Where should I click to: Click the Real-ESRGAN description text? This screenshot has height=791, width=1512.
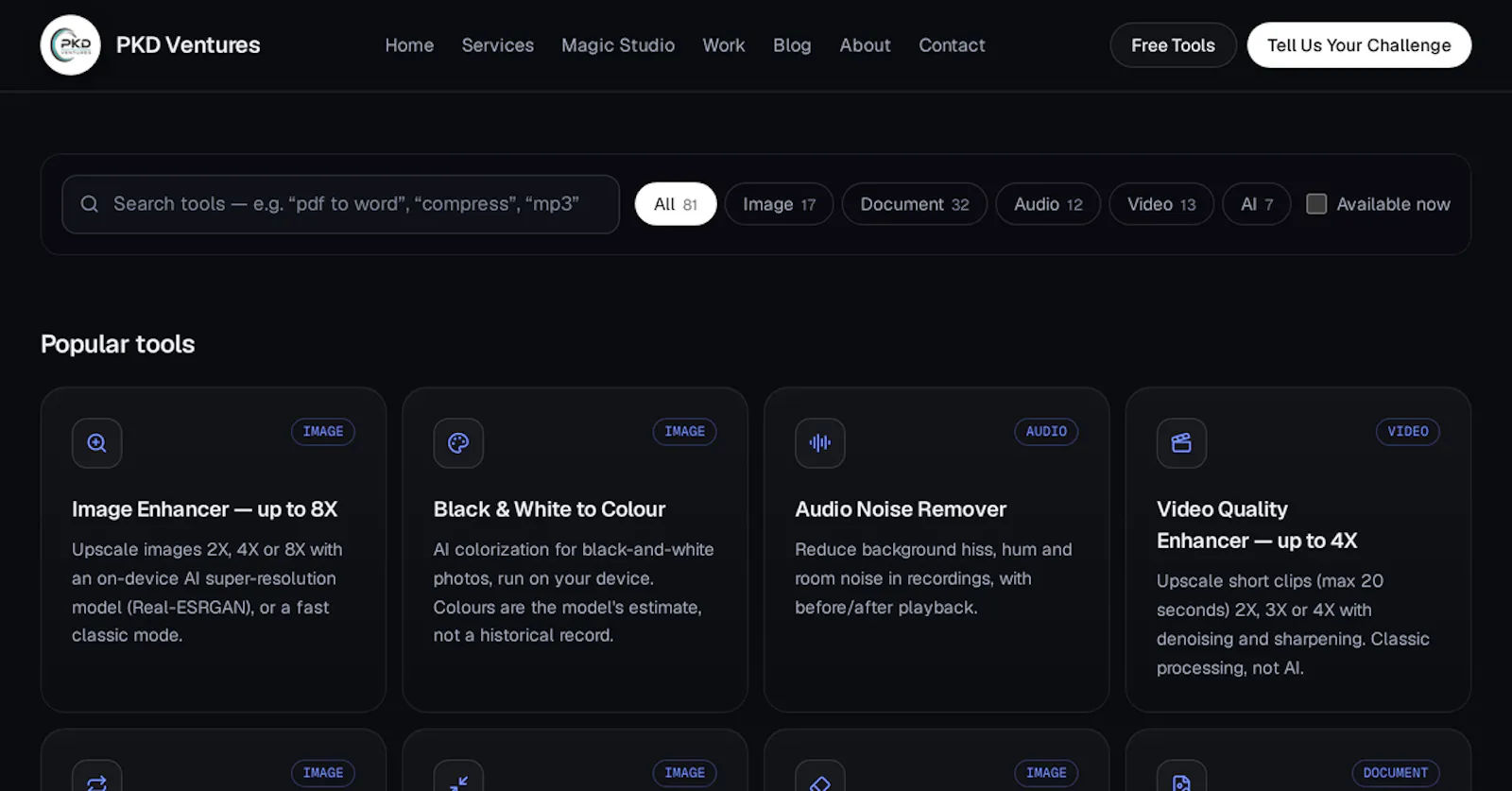(x=207, y=593)
